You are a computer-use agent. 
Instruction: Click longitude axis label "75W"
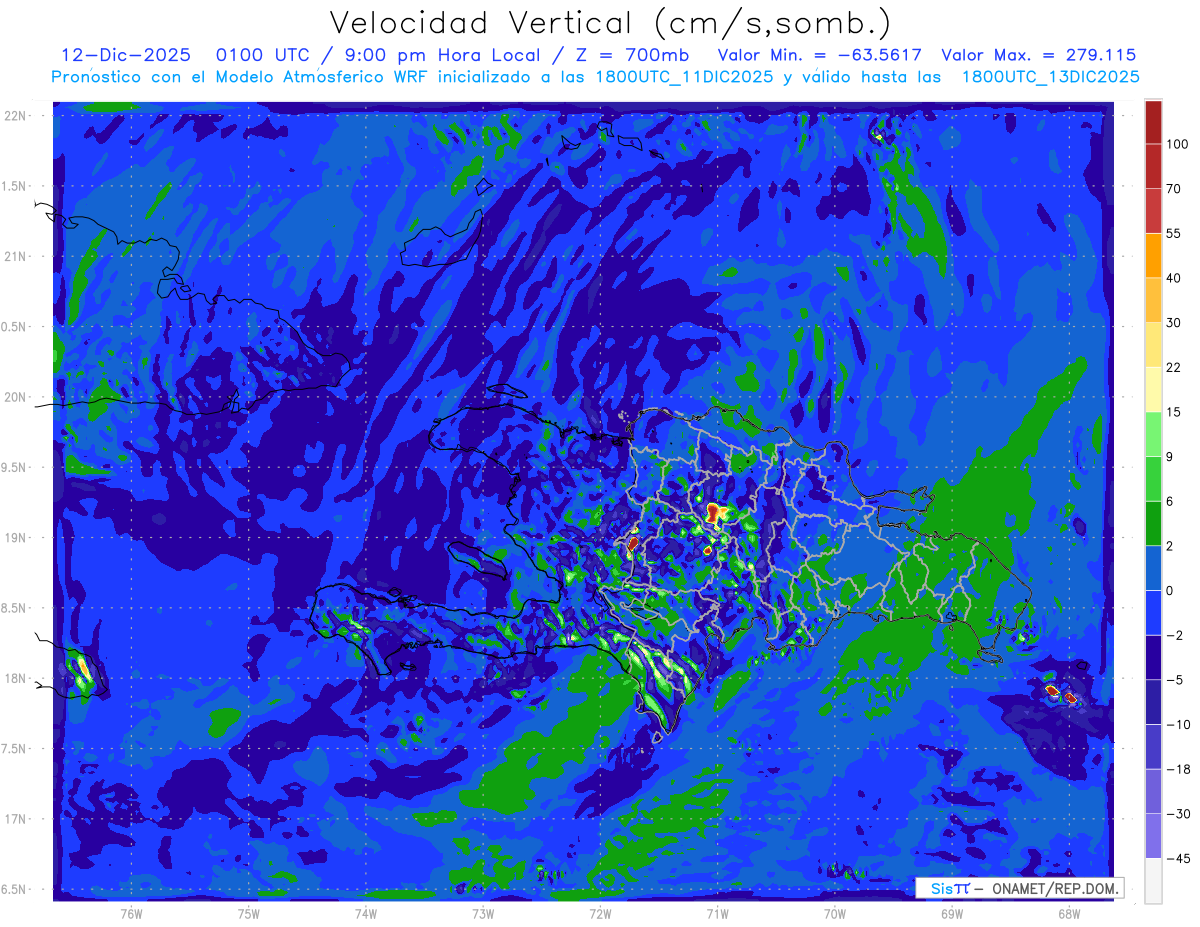(x=248, y=914)
